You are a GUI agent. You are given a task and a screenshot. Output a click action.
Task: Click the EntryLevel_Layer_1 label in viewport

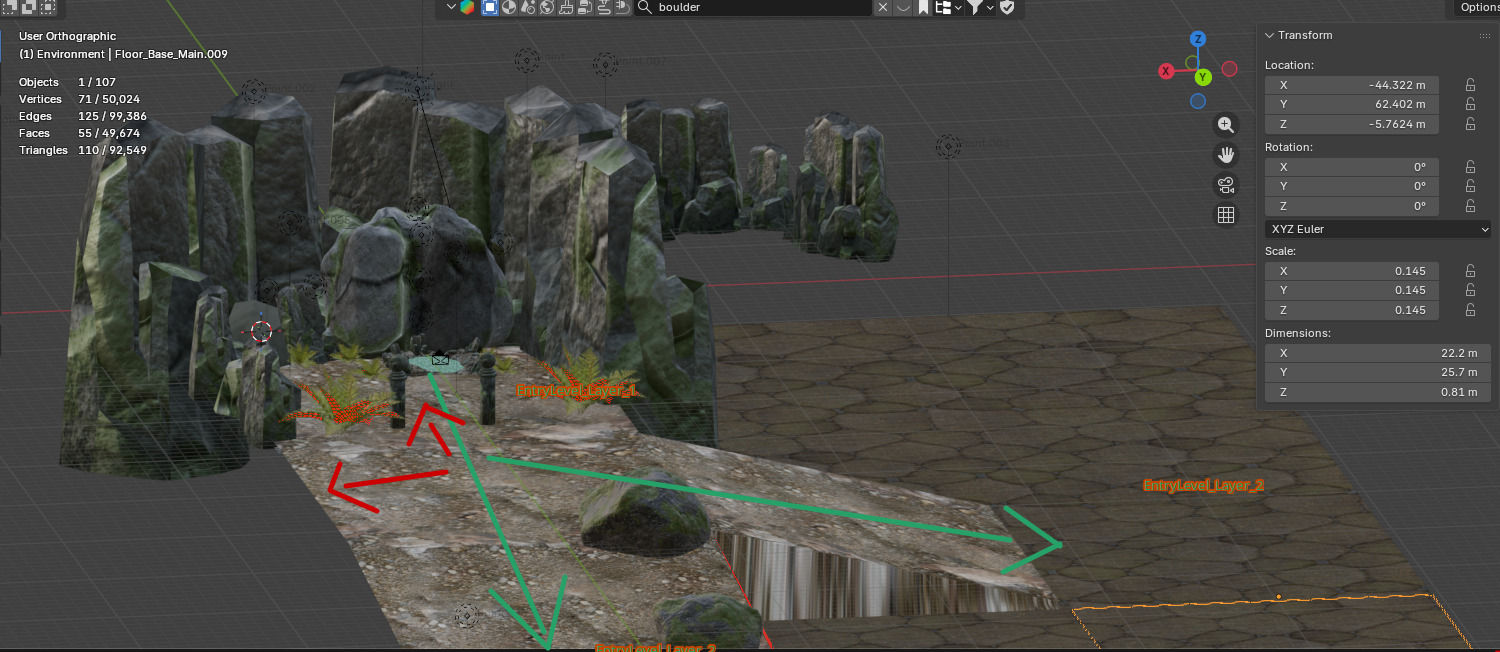(x=576, y=390)
